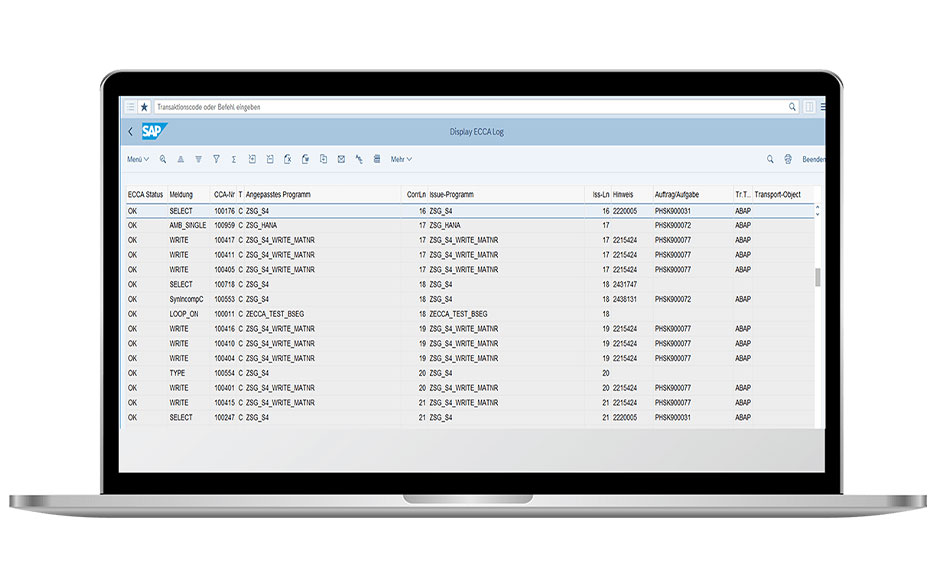
Task: Click the Sum (Σ) totals icon
Action: [234, 159]
